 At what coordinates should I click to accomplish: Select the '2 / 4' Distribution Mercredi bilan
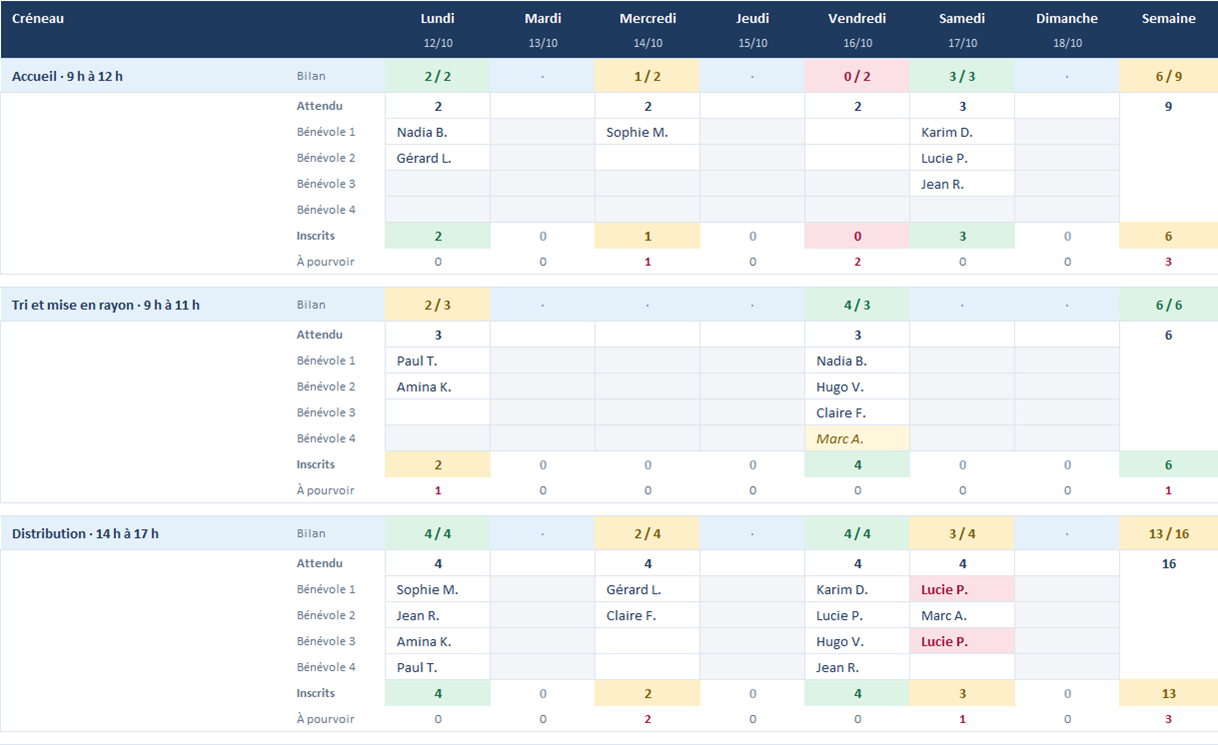pyautogui.click(x=648, y=534)
